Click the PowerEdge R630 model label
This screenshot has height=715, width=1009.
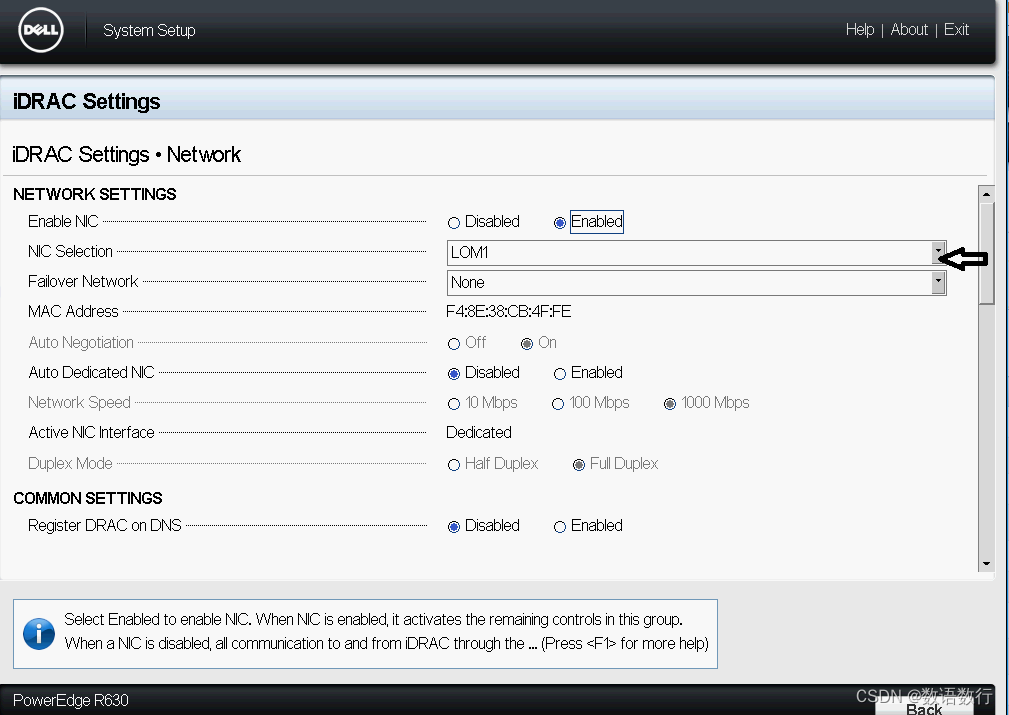(71, 700)
